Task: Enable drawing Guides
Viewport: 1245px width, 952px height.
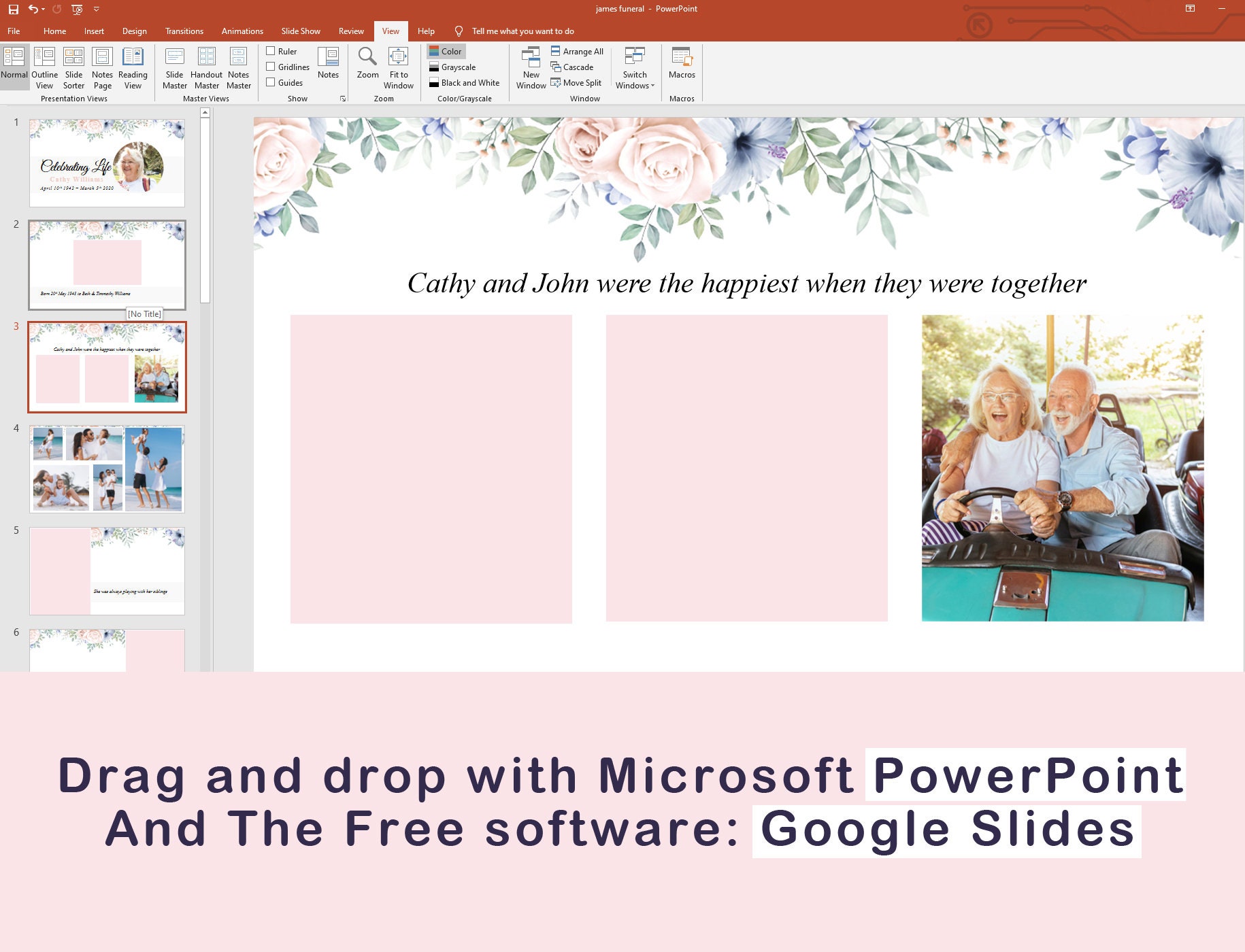Action: pyautogui.click(x=271, y=82)
